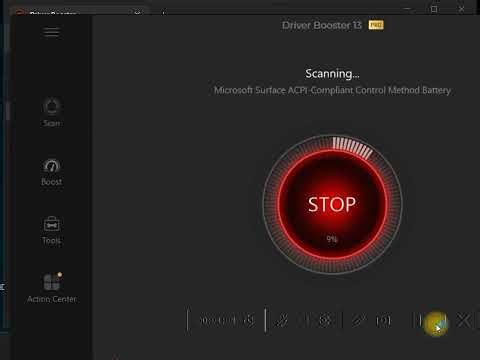
Task: Maximize the Driver Booster window
Action: [434, 9]
